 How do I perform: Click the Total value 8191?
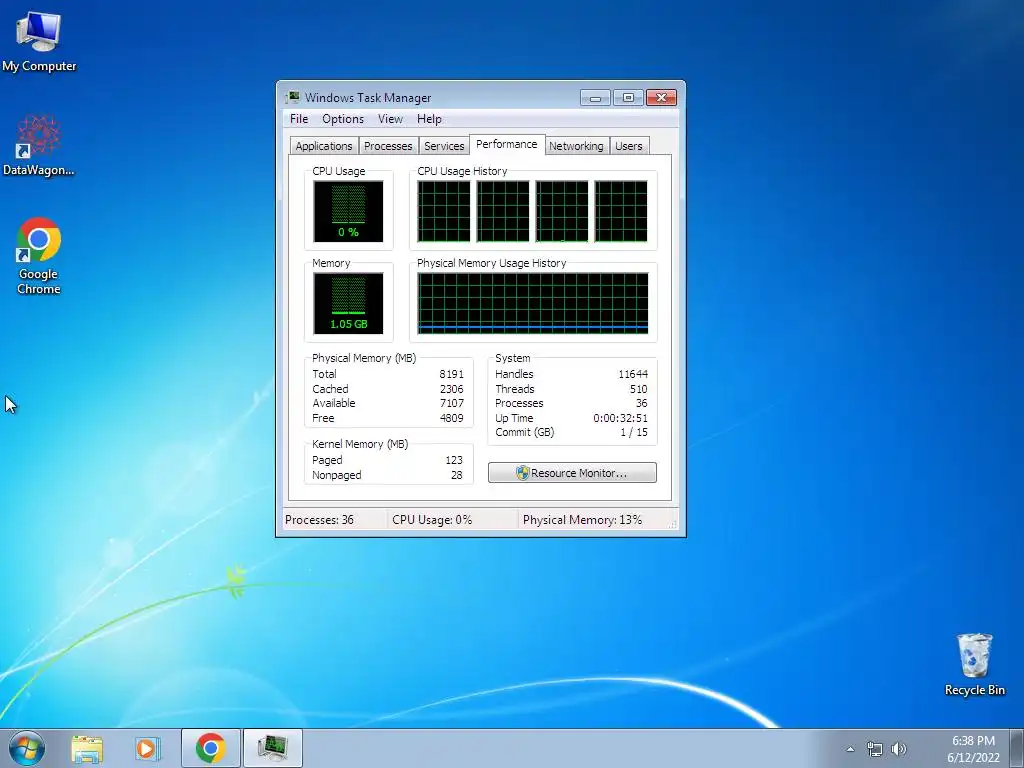(x=451, y=374)
